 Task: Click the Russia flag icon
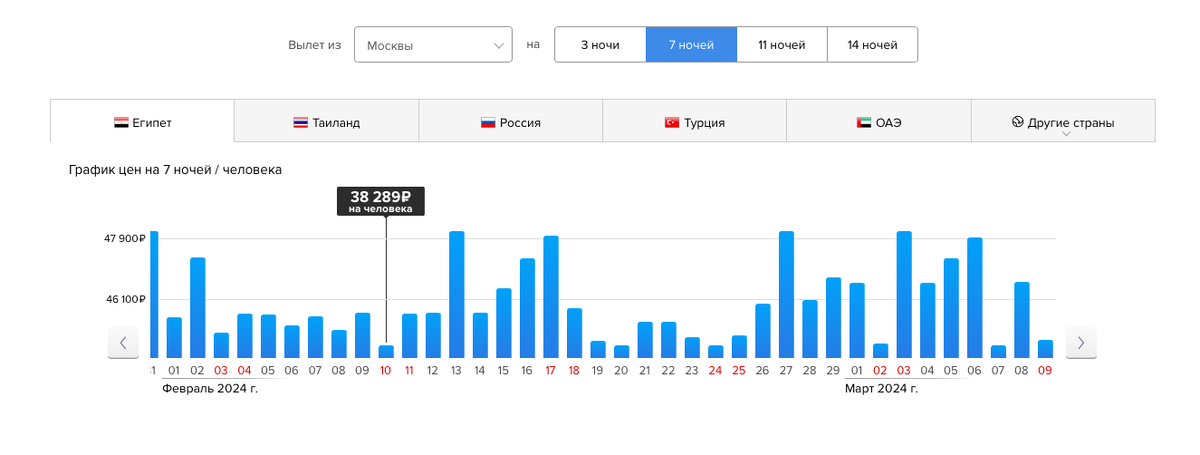[x=488, y=123]
